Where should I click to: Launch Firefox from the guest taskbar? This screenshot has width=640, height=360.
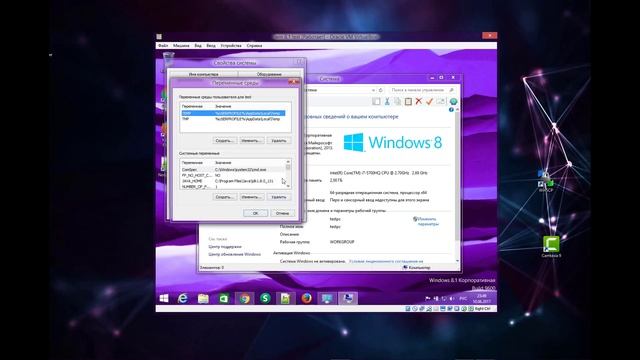[x=306, y=298]
